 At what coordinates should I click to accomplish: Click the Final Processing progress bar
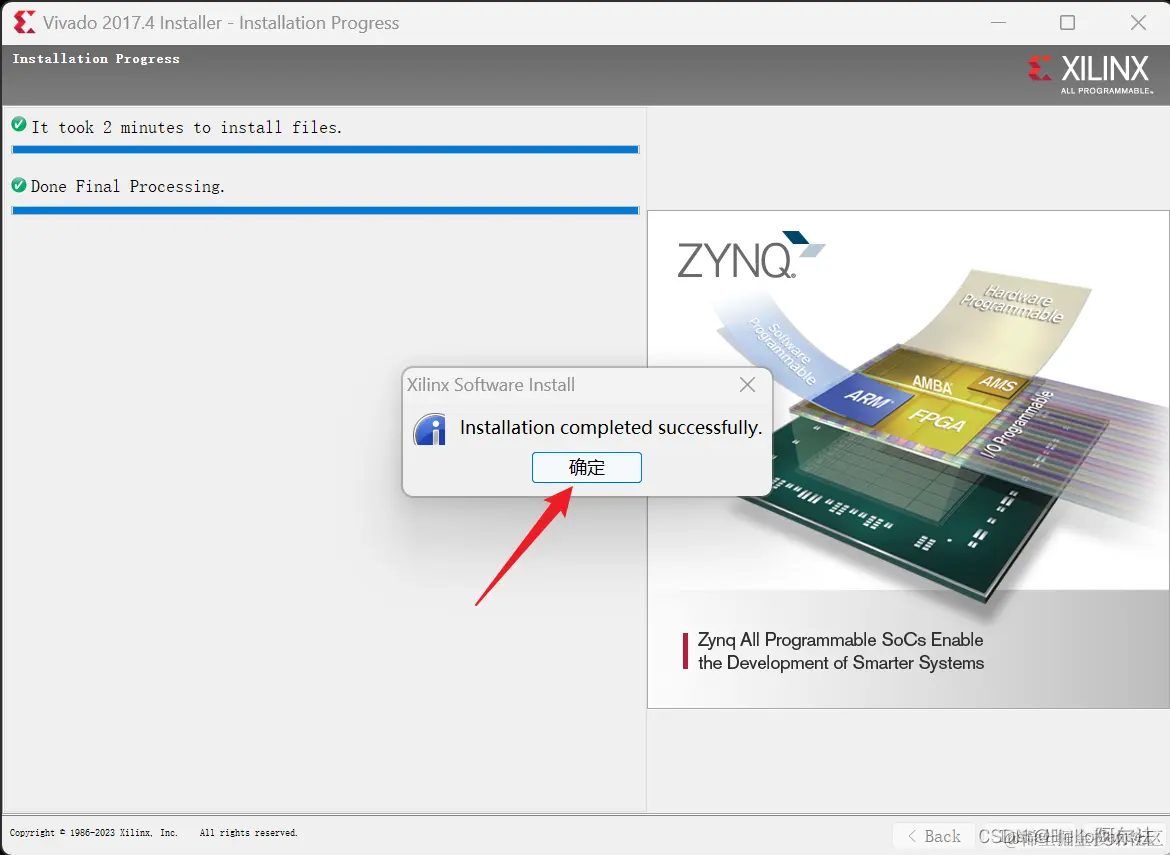point(325,210)
